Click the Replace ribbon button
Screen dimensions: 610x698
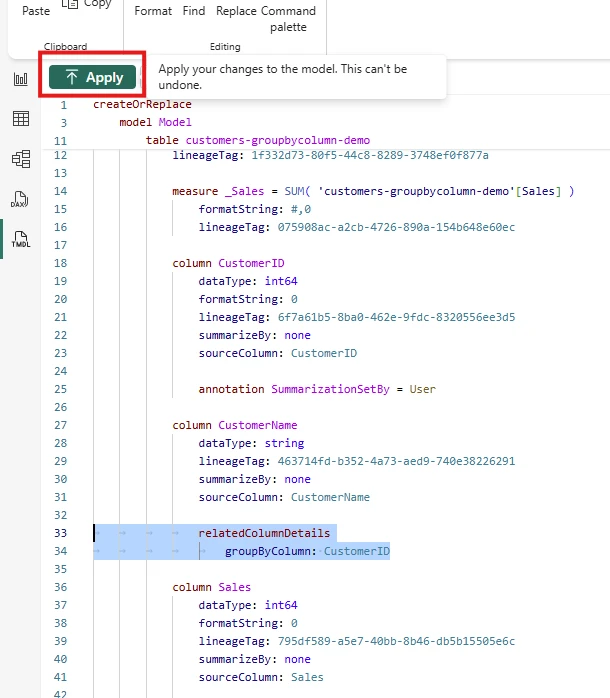coord(236,11)
